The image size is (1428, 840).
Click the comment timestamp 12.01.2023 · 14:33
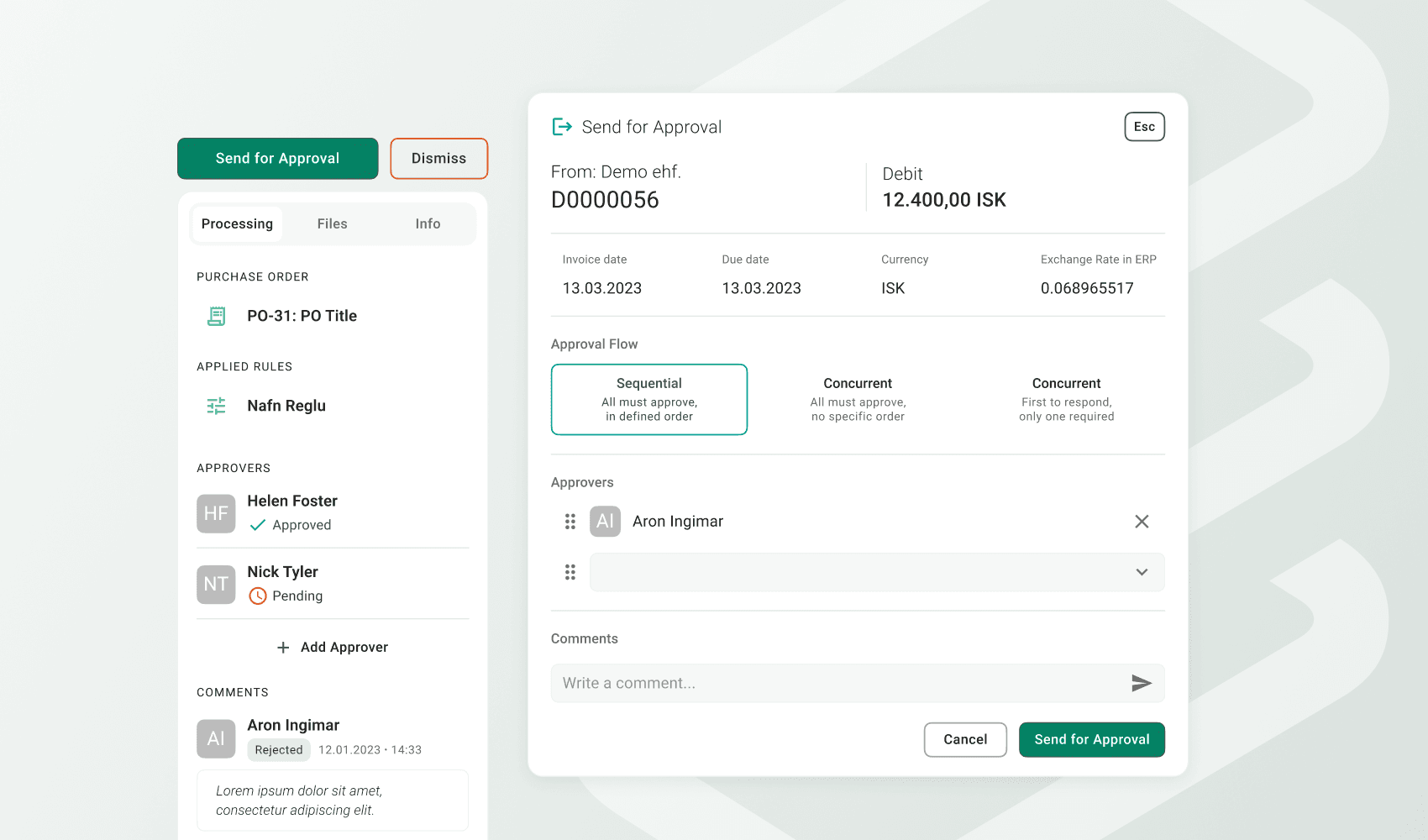pos(370,750)
